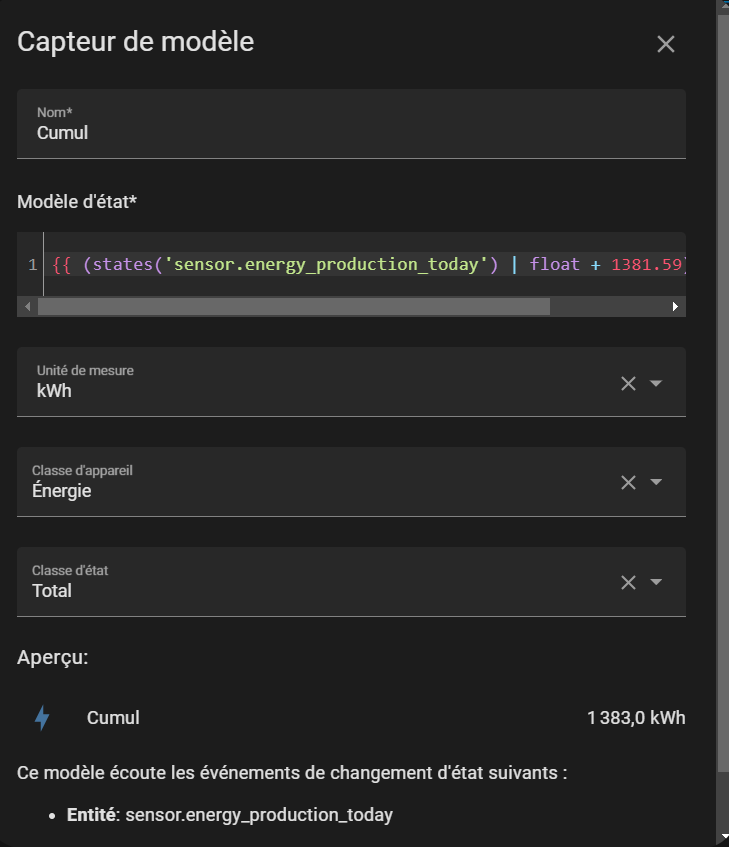Viewport: 729px width, 847px height.
Task: Click the code editor's horizontal scrollbar thumb
Action: [x=293, y=307]
